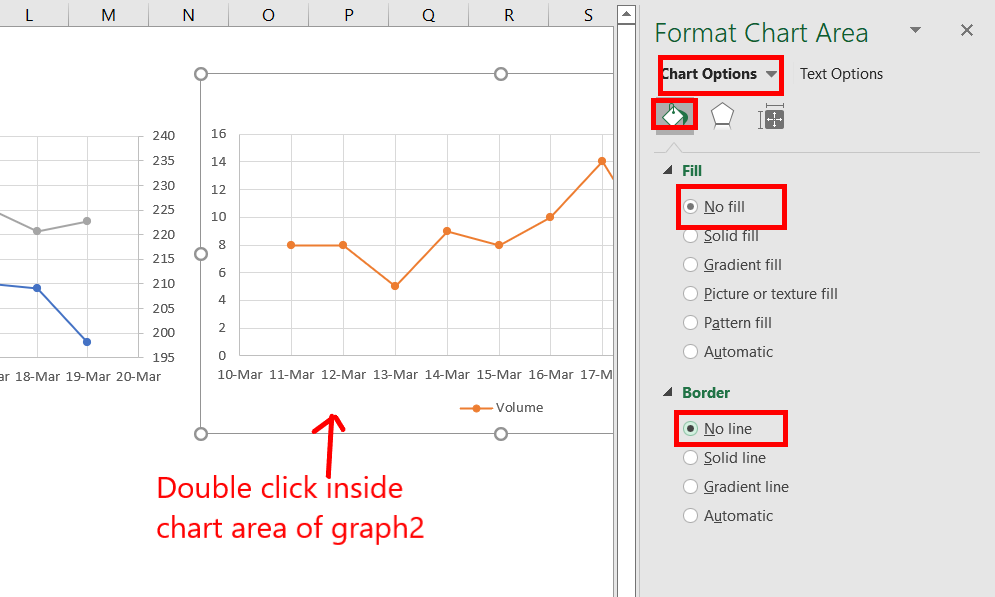Screen dimensions: 995x597
Task: Open the Size & Properties tab icon
Action: tap(771, 117)
